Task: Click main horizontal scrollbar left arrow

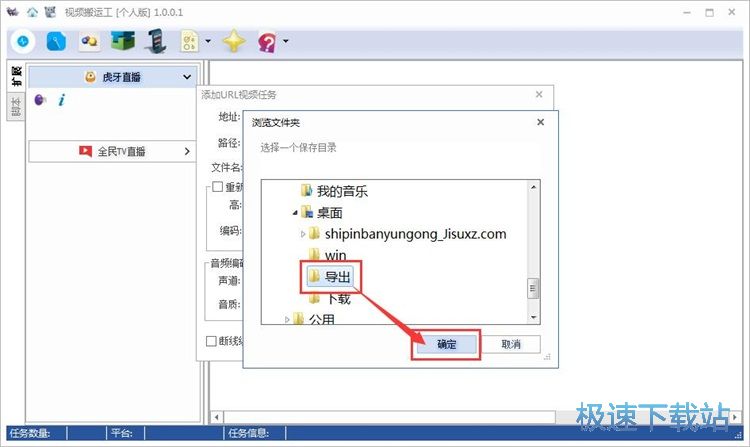Action: point(217,417)
